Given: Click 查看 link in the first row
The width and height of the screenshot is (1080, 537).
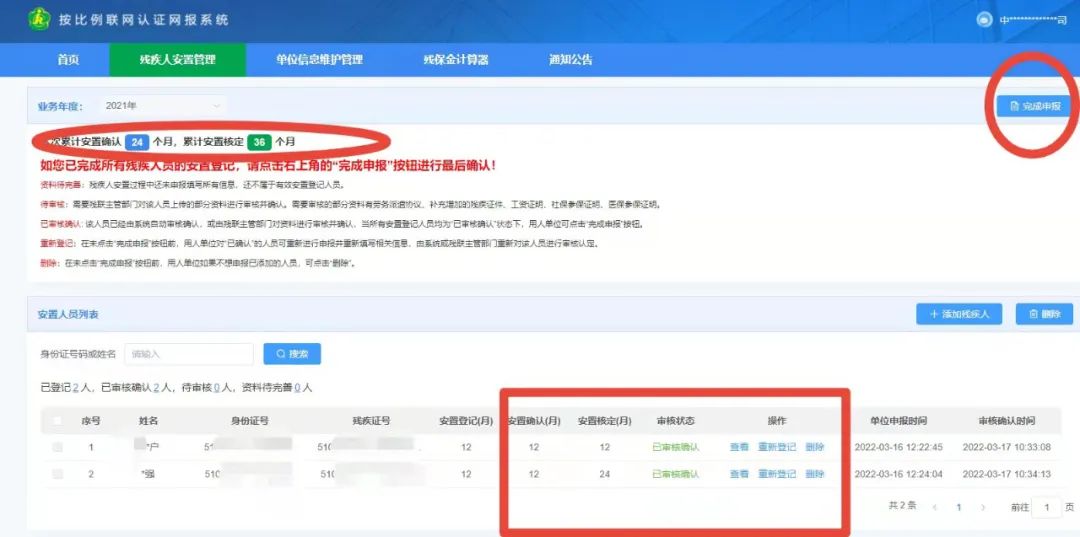Looking at the screenshot, I should click(x=739, y=447).
